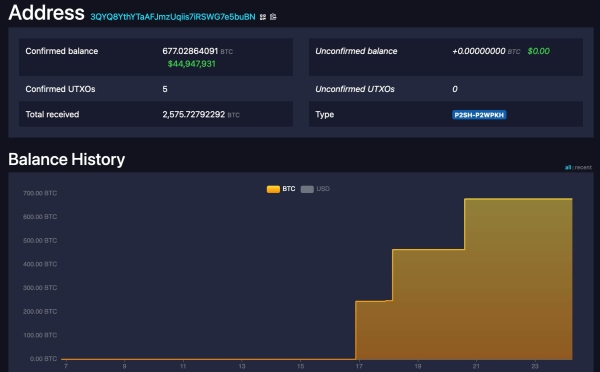Switch balance history to all
This screenshot has height=372, width=600.
tap(568, 167)
